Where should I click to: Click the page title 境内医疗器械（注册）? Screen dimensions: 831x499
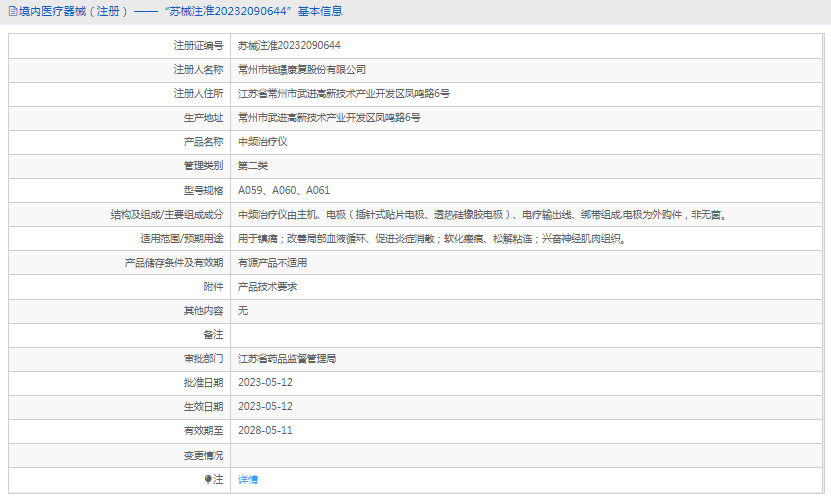74,11
